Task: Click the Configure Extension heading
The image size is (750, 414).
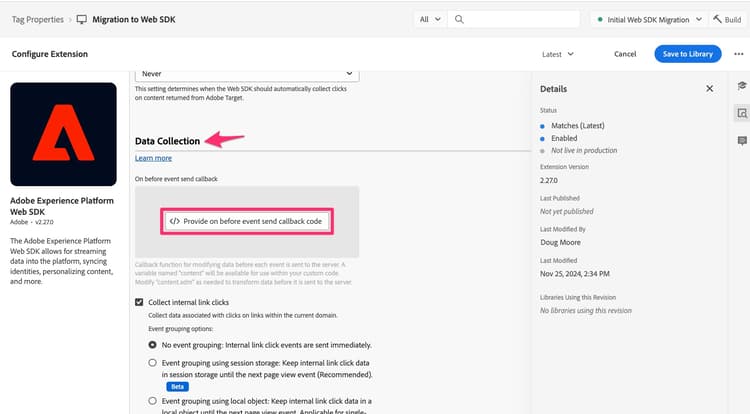Action: tap(50, 54)
